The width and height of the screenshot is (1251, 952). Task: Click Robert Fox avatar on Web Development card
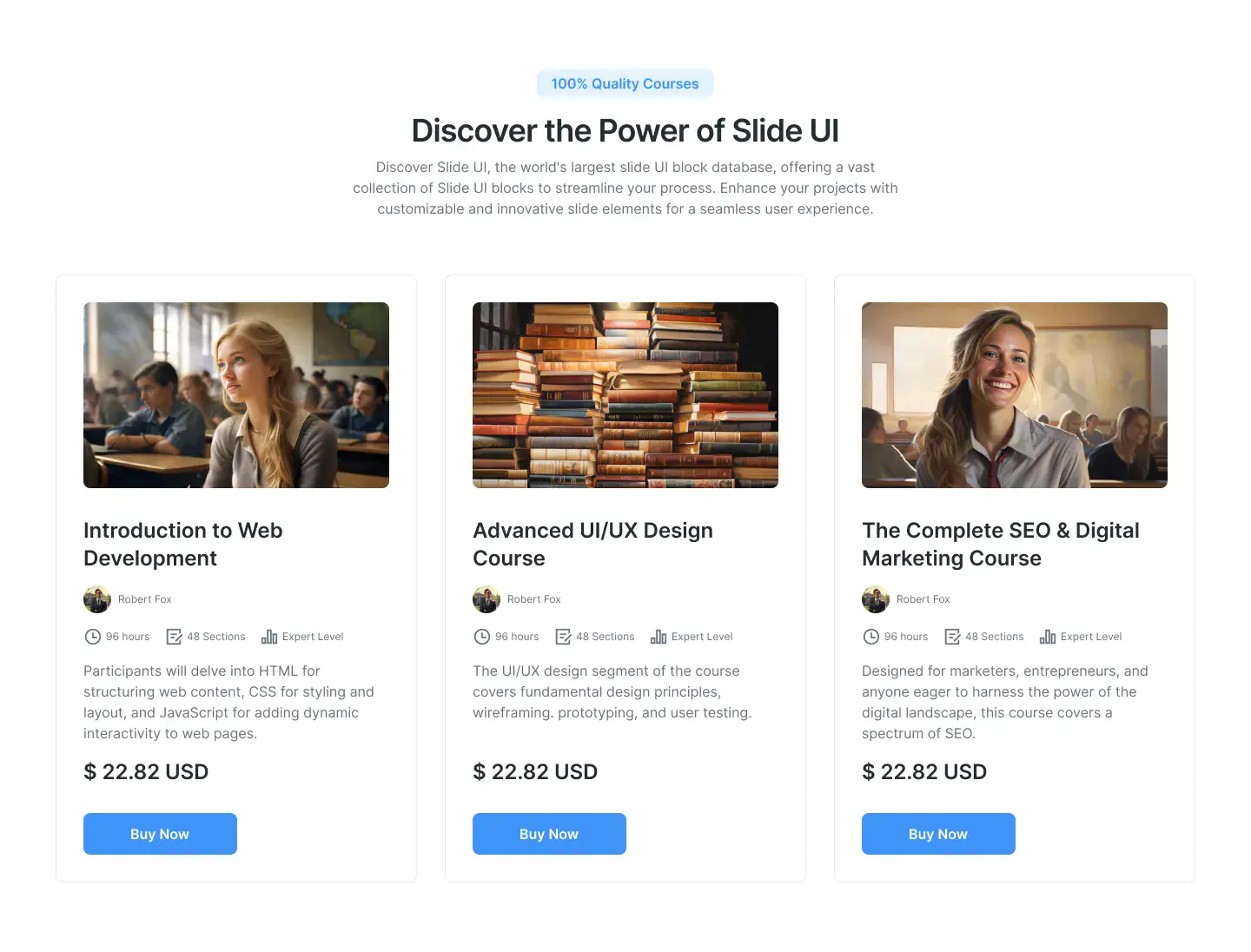tap(97, 599)
